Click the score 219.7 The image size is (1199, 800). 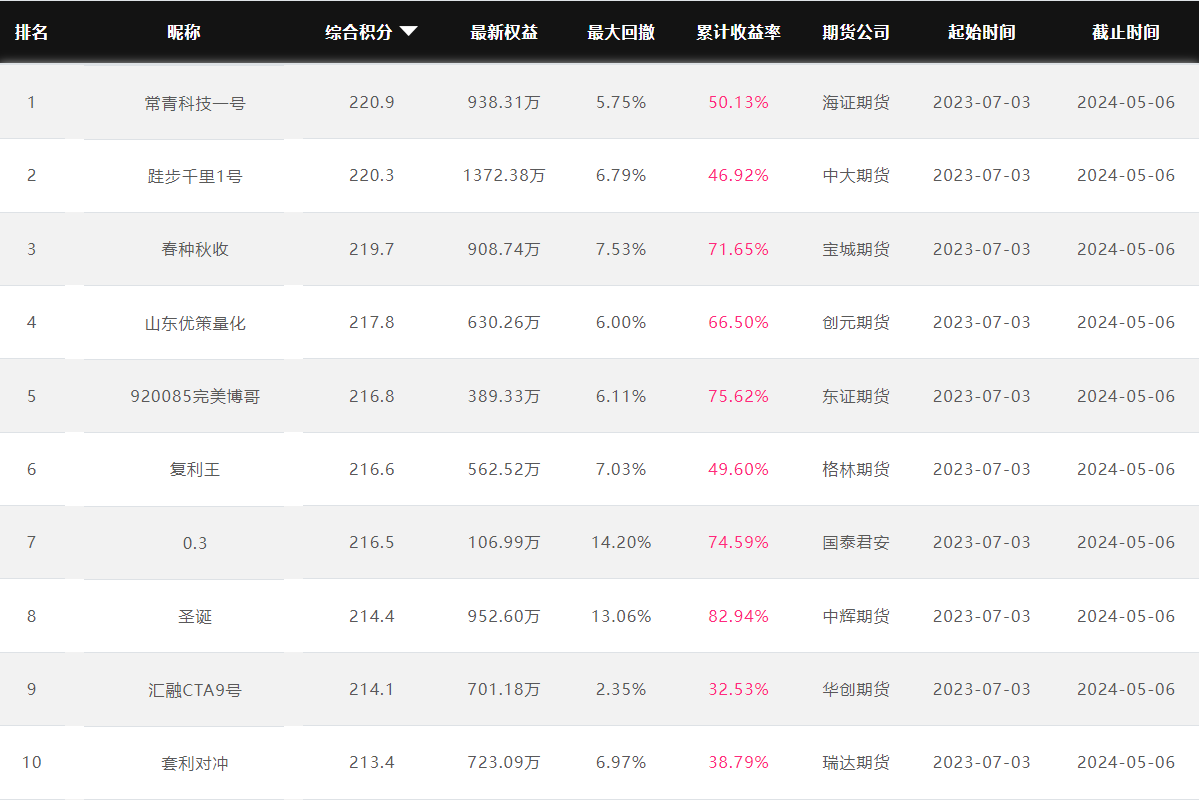coord(372,249)
